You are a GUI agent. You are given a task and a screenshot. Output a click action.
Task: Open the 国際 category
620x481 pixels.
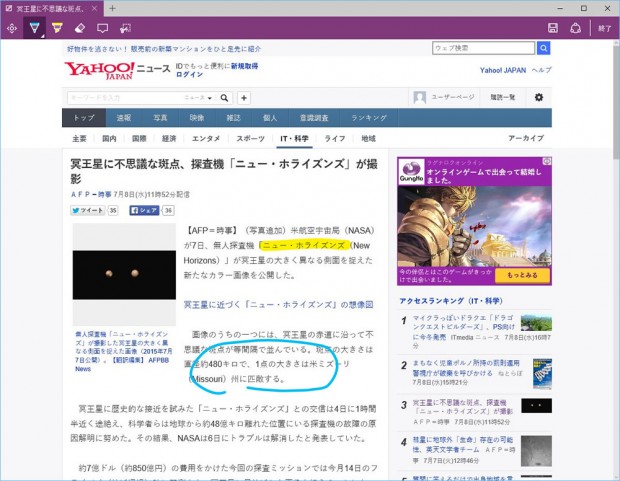(139, 138)
